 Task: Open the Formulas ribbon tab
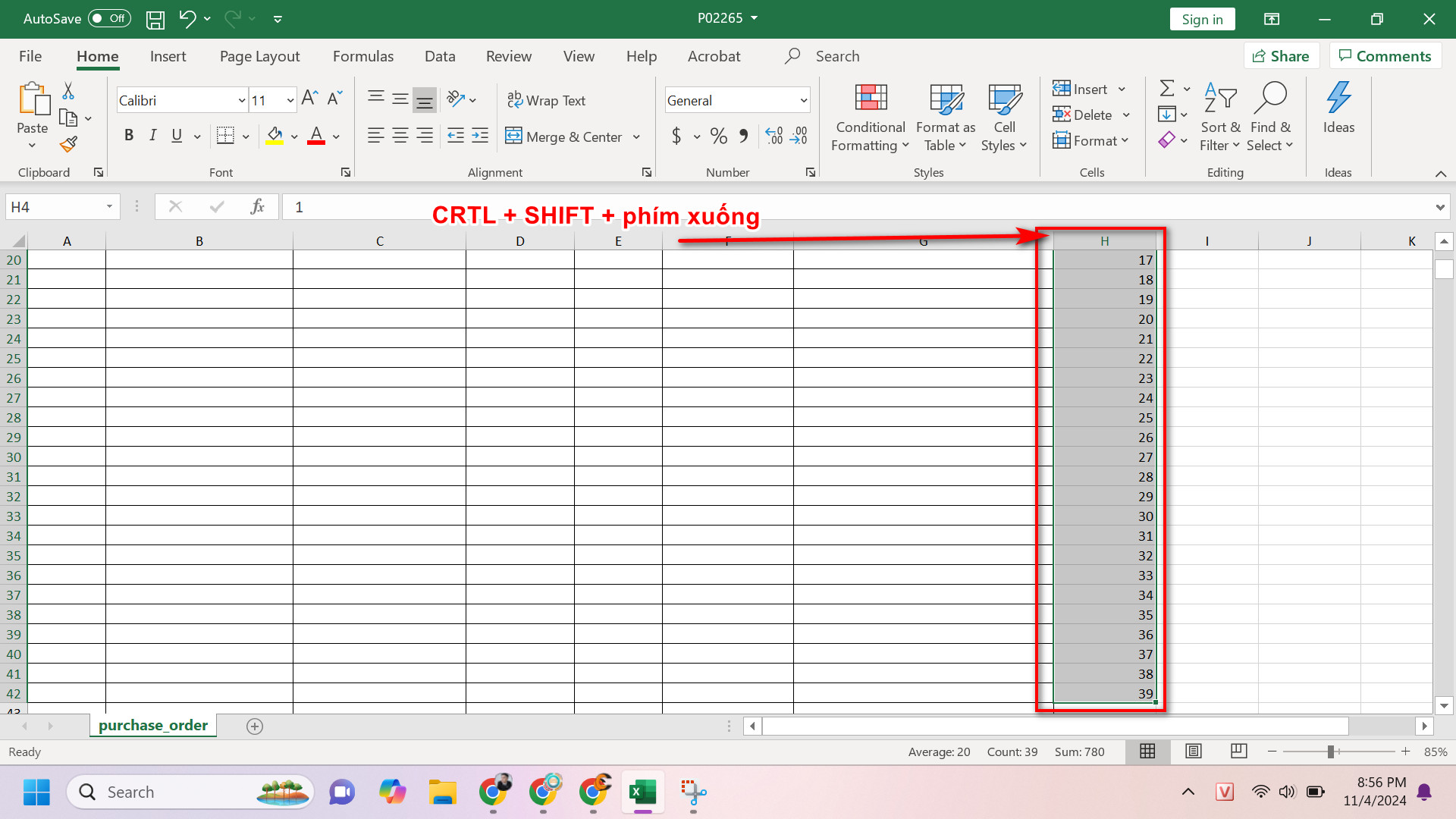pos(362,56)
